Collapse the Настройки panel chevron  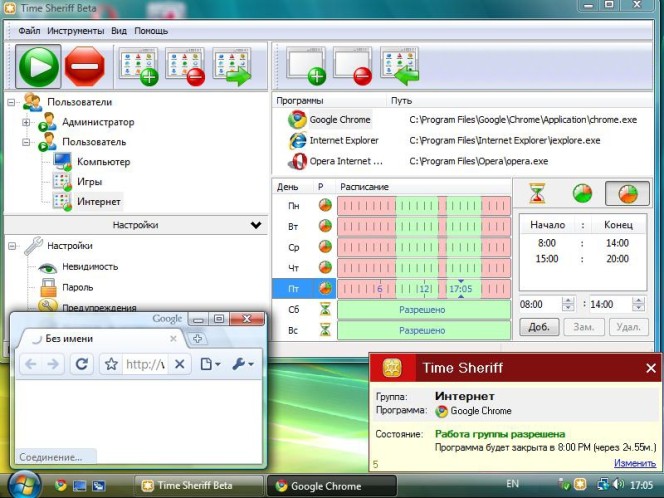click(x=256, y=225)
